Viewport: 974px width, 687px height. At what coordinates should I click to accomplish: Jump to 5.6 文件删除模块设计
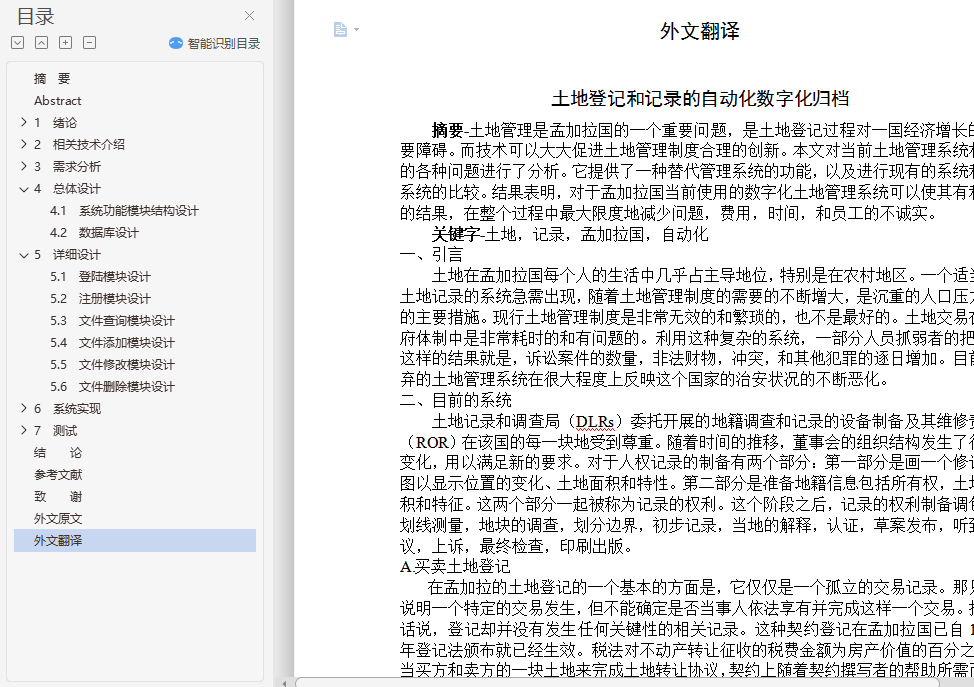[112, 386]
